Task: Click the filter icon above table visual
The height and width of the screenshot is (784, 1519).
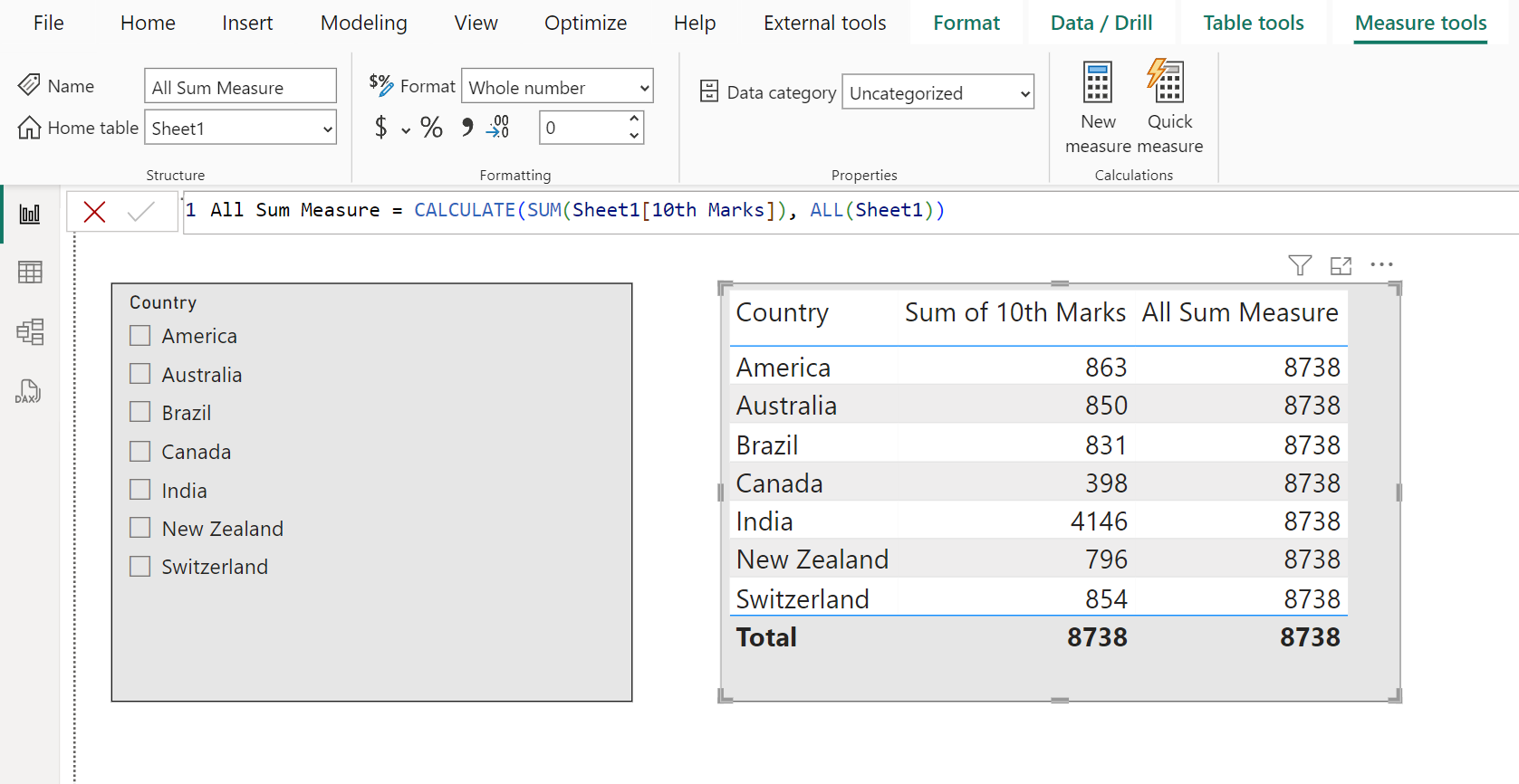Action: (x=1300, y=265)
